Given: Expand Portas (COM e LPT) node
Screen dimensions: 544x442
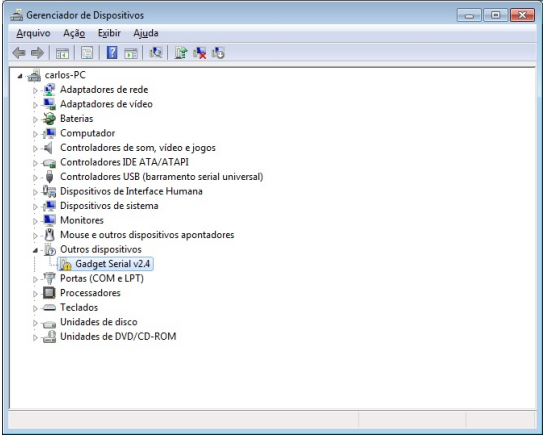Looking at the screenshot, I should click(x=35, y=279).
